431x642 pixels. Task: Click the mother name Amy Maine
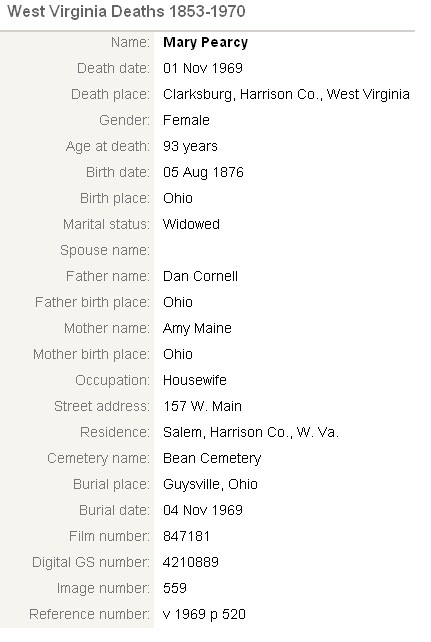pos(197,328)
